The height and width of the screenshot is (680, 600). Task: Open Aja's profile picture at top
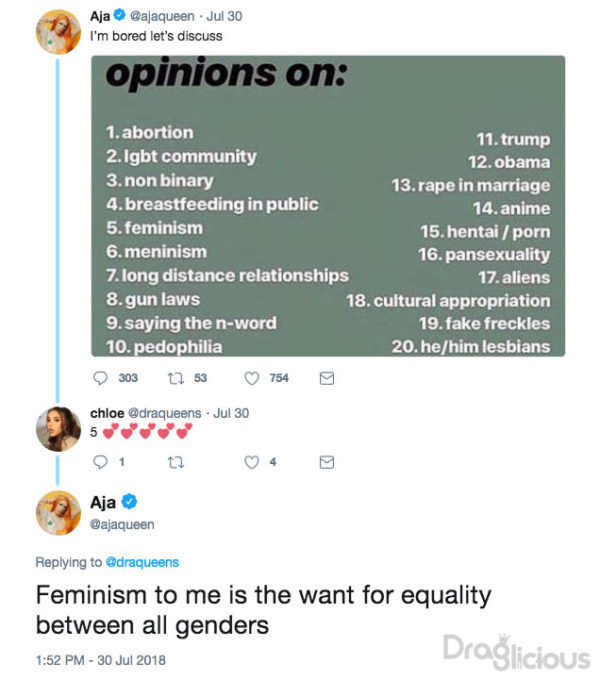click(56, 31)
